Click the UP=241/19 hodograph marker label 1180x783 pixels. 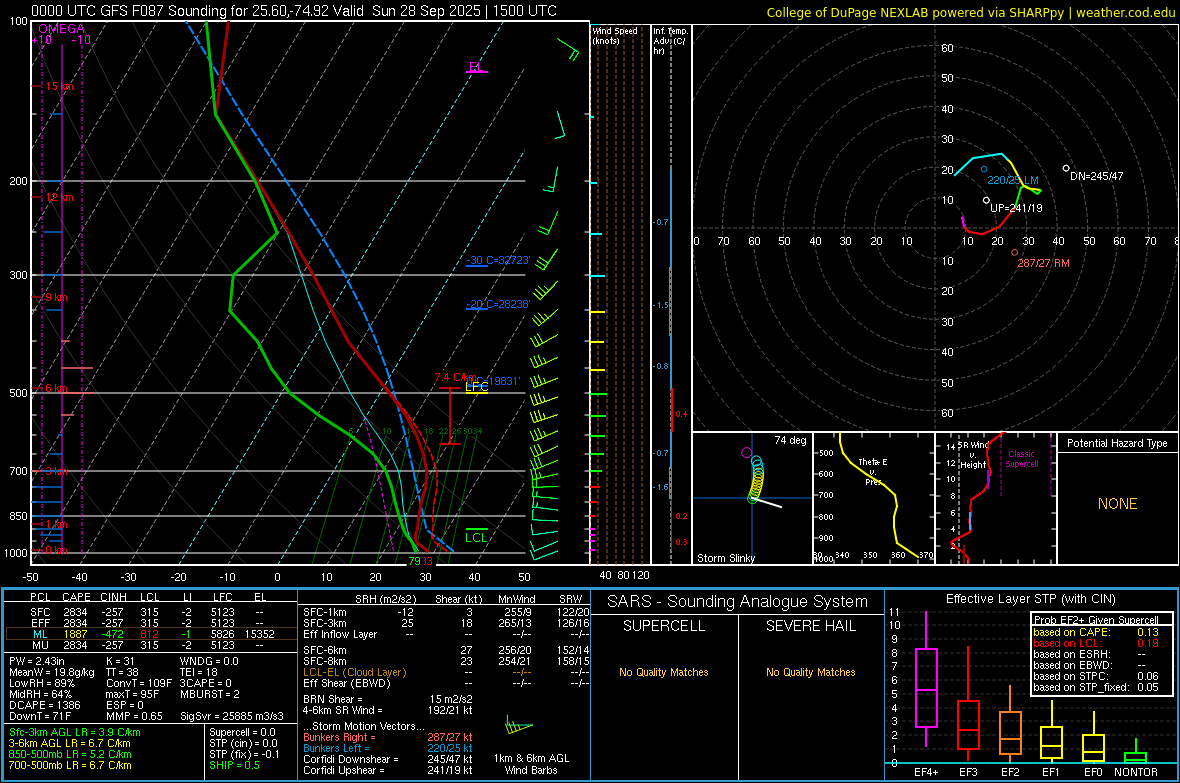pos(1016,208)
